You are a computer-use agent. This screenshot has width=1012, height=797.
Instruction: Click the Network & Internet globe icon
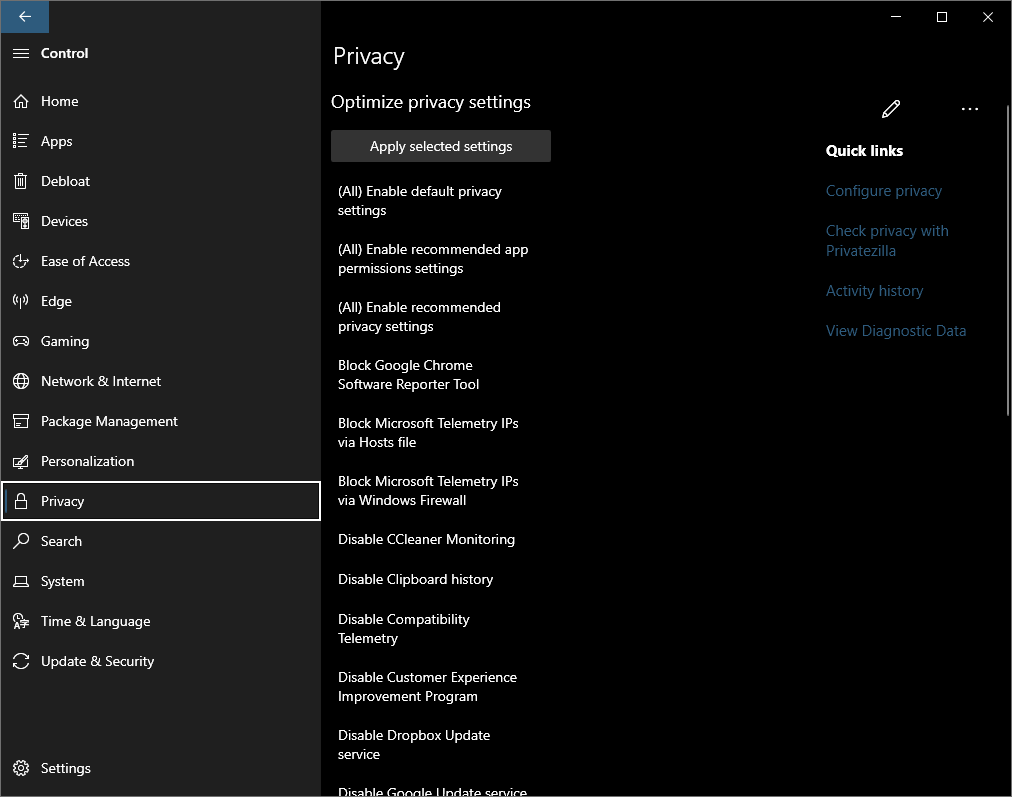(21, 381)
